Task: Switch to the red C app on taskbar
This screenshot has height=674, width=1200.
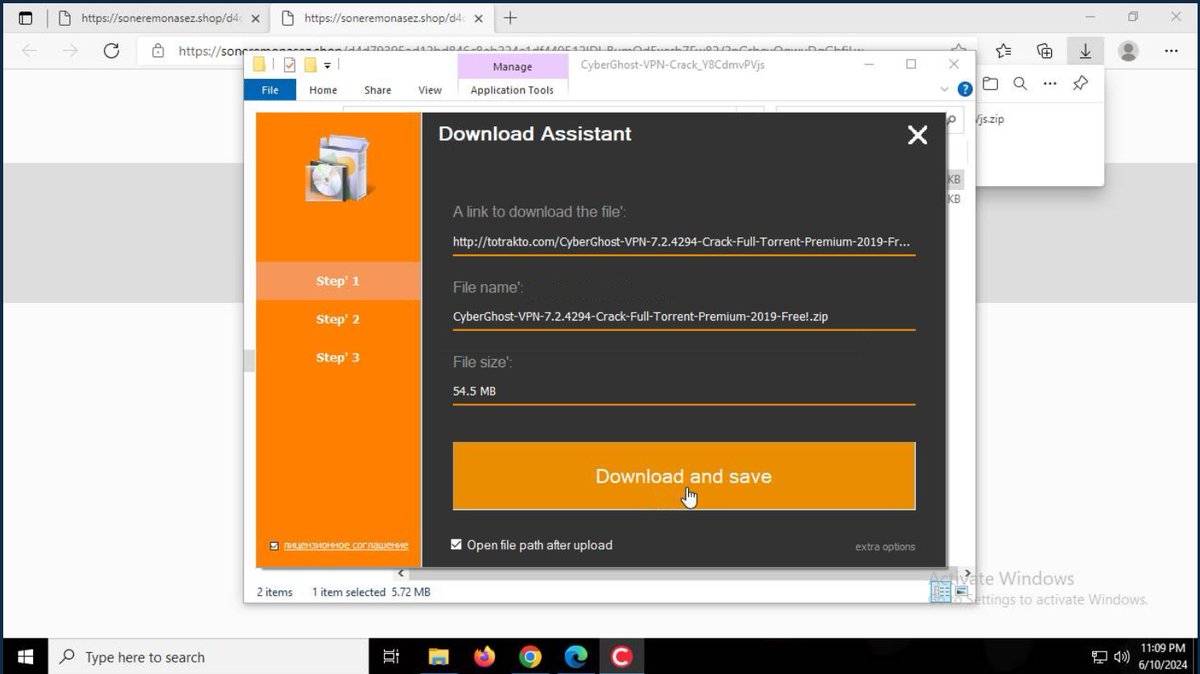Action: (622, 657)
